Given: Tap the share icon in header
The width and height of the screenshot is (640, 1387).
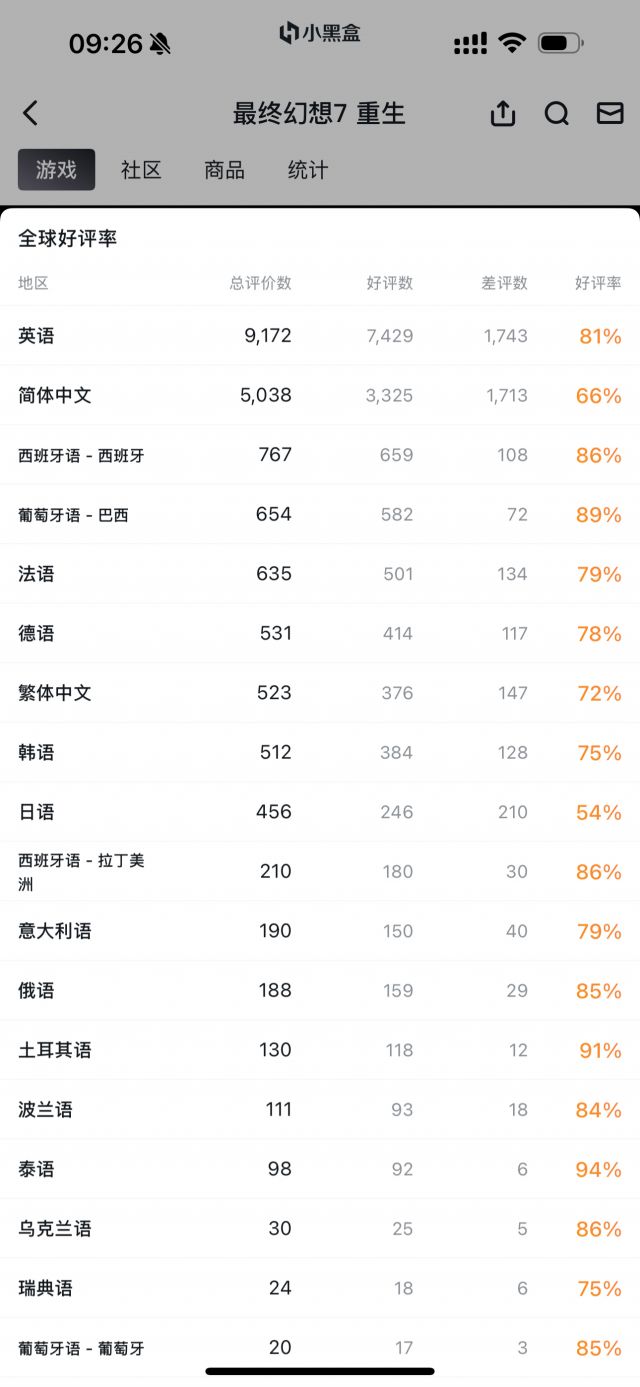Looking at the screenshot, I should (503, 113).
